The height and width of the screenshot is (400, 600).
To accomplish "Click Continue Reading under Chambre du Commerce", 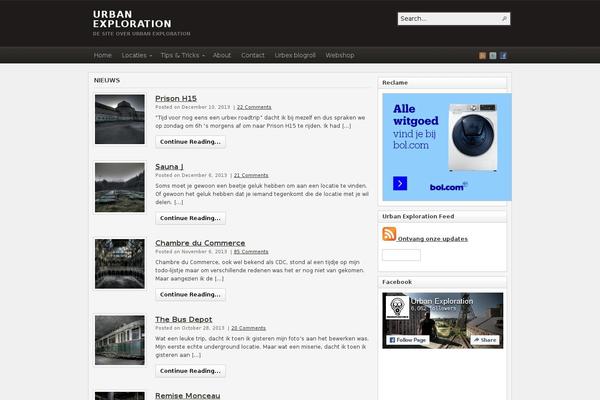I will 190,294.
